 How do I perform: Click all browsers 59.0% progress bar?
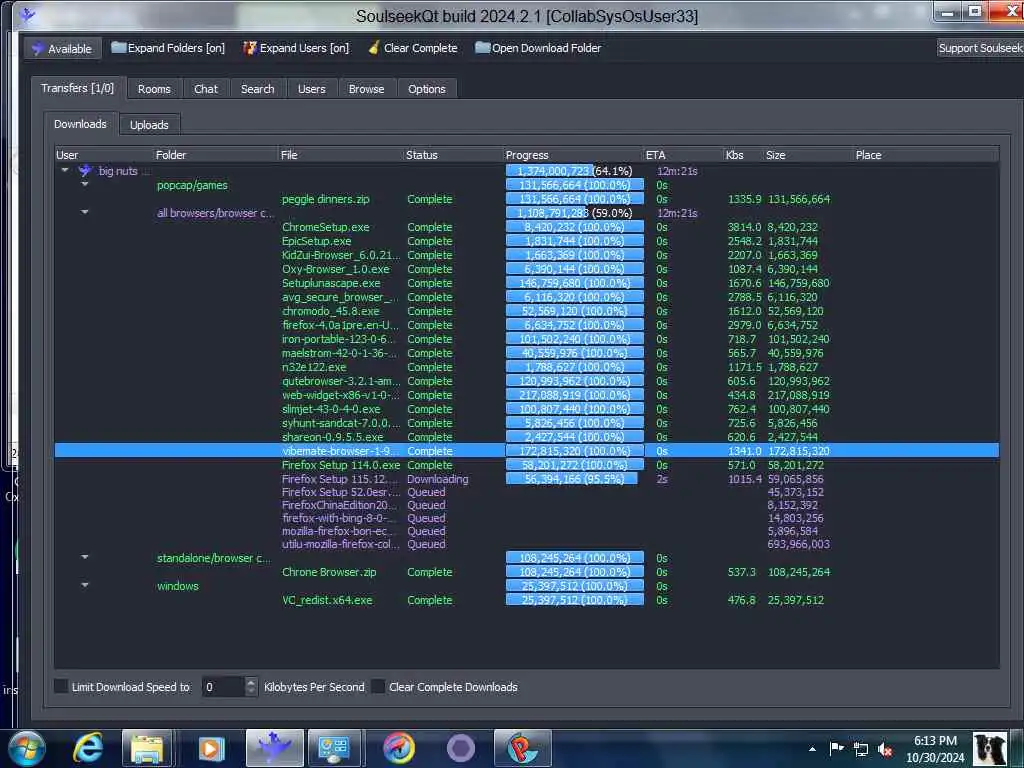pyautogui.click(x=575, y=213)
